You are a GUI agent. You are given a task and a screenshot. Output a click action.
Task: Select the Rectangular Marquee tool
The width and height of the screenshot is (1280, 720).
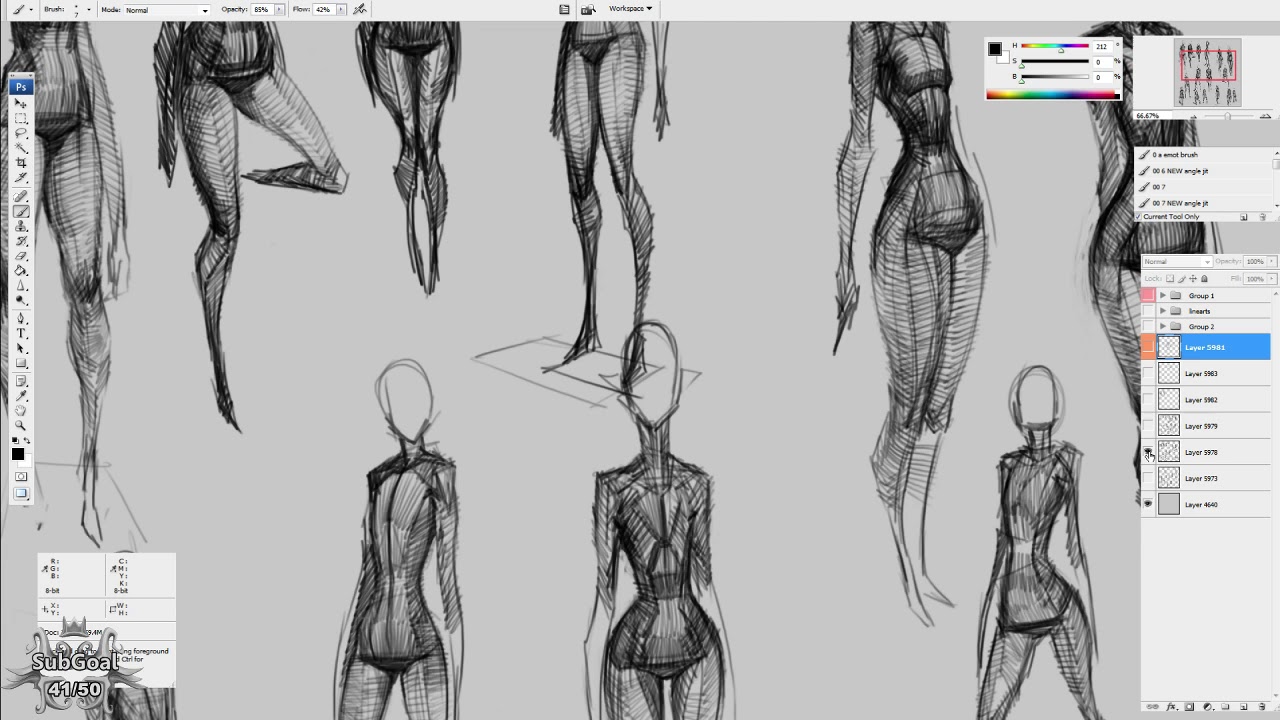20,118
